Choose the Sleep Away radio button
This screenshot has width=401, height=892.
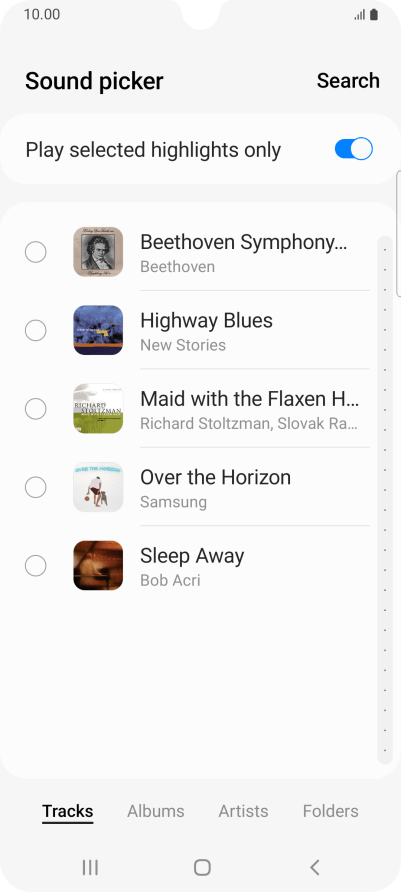click(35, 566)
